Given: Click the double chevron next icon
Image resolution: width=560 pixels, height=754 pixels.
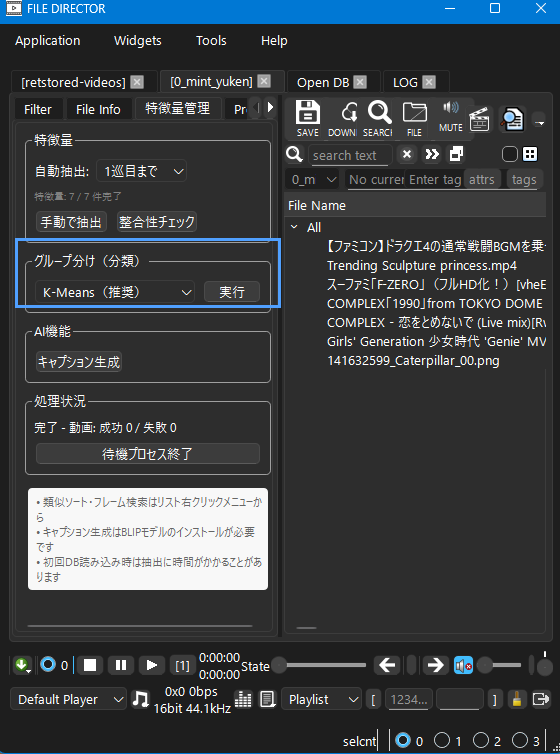Looking at the screenshot, I should 432,154.
